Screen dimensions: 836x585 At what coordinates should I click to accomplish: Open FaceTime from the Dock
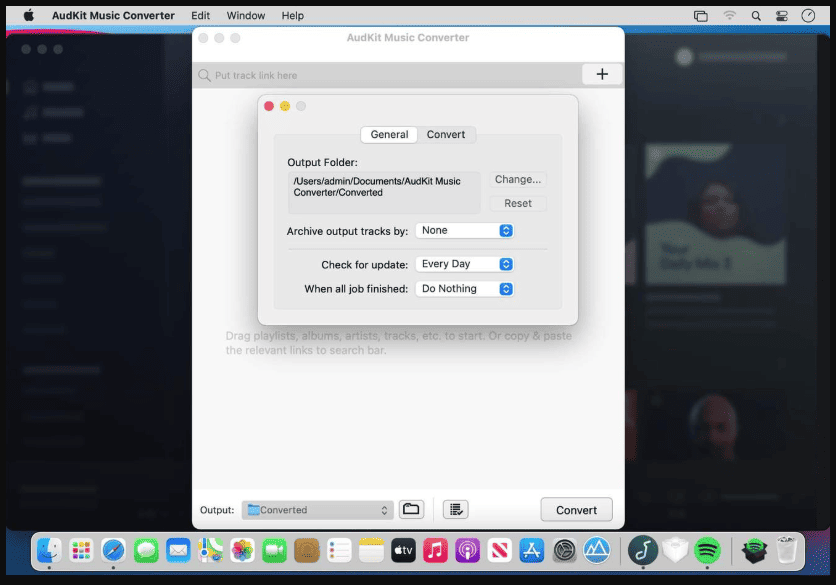[274, 550]
